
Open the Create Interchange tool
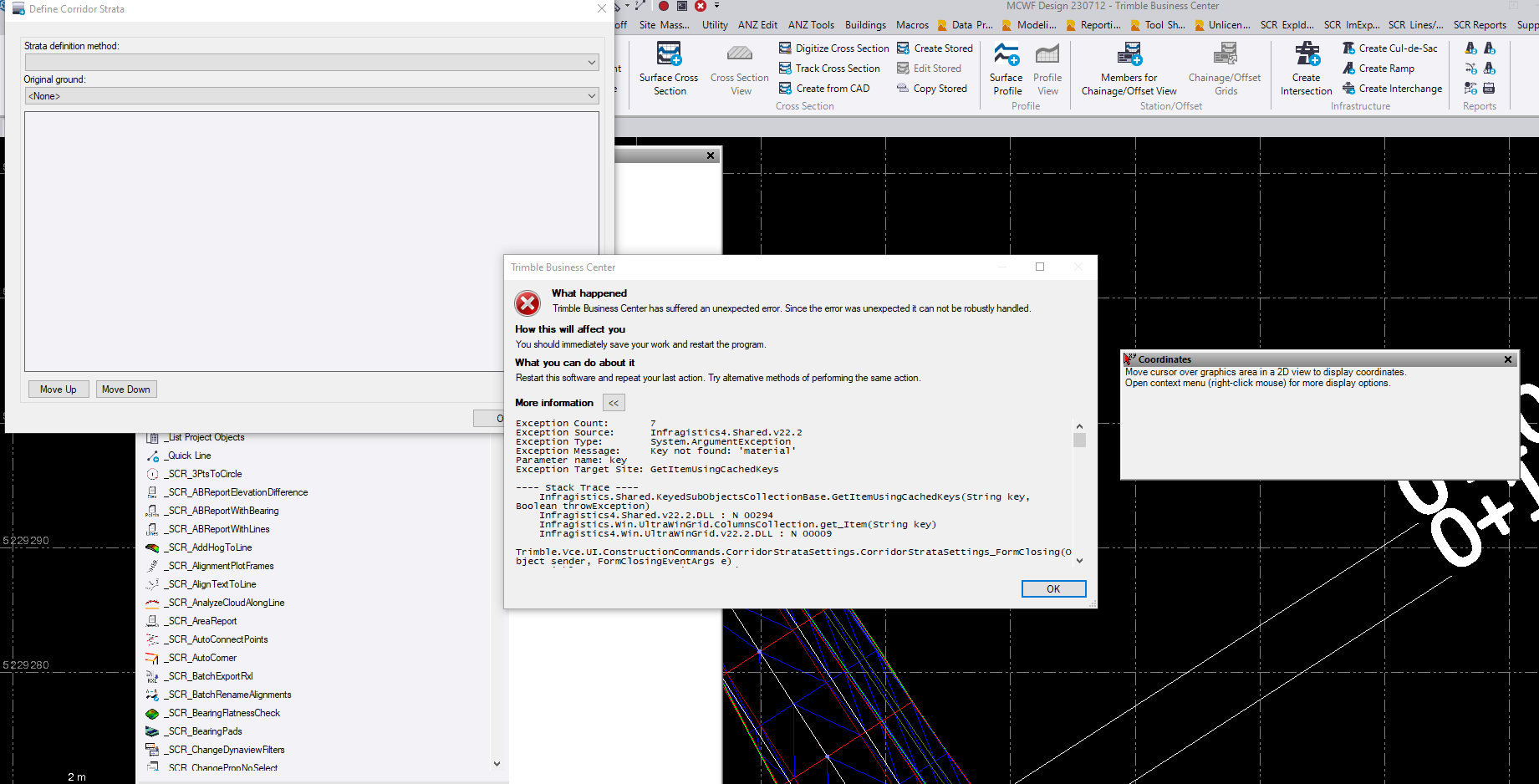point(1392,89)
